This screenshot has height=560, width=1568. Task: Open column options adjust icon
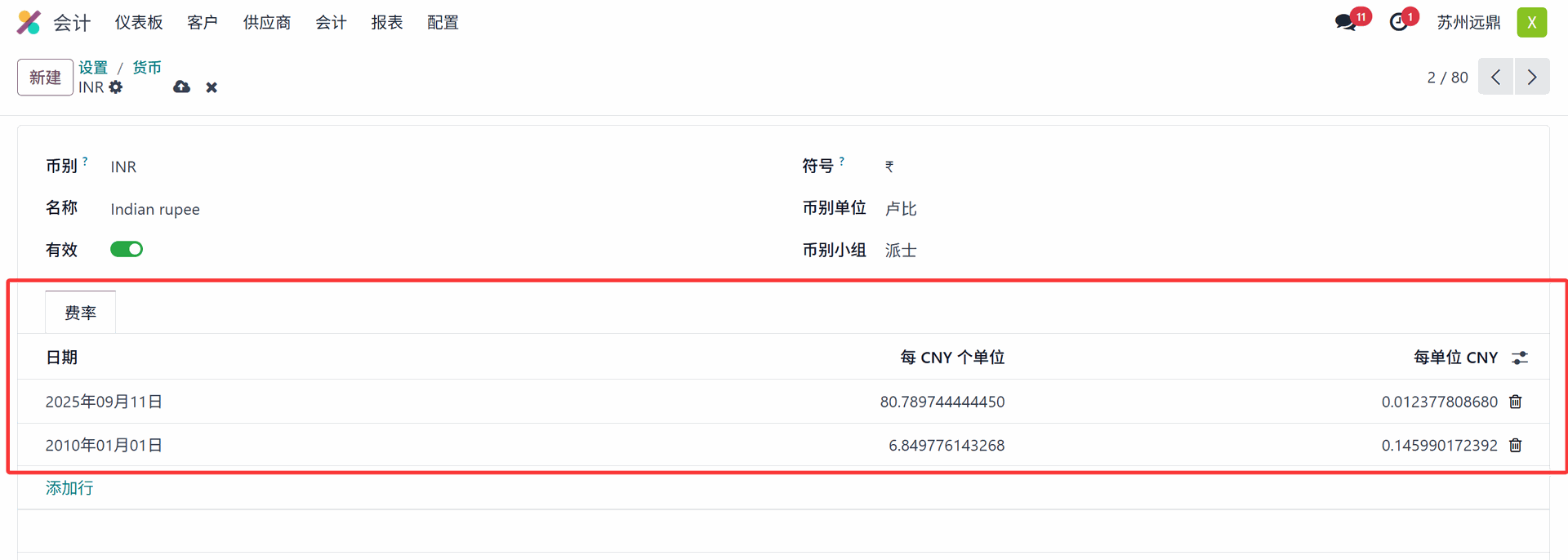tap(1519, 358)
